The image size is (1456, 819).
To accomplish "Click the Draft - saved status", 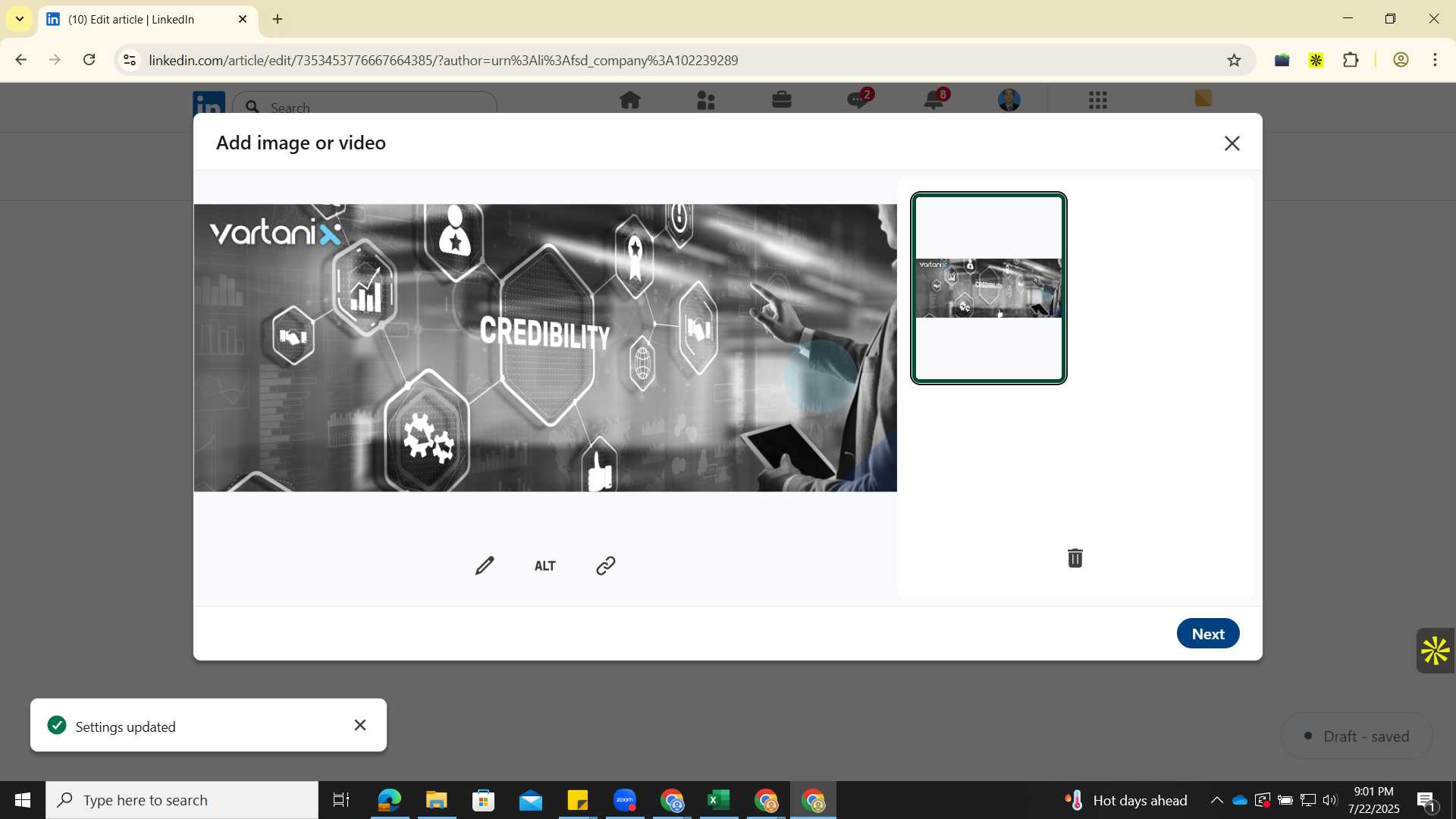I will coord(1357,736).
